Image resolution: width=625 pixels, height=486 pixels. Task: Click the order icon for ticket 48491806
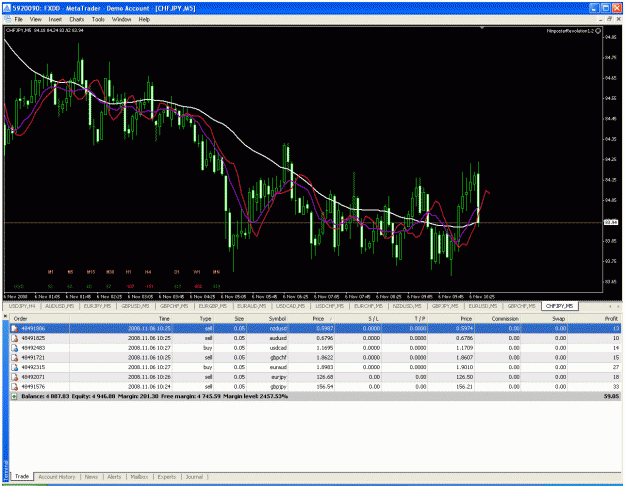click(x=14, y=329)
